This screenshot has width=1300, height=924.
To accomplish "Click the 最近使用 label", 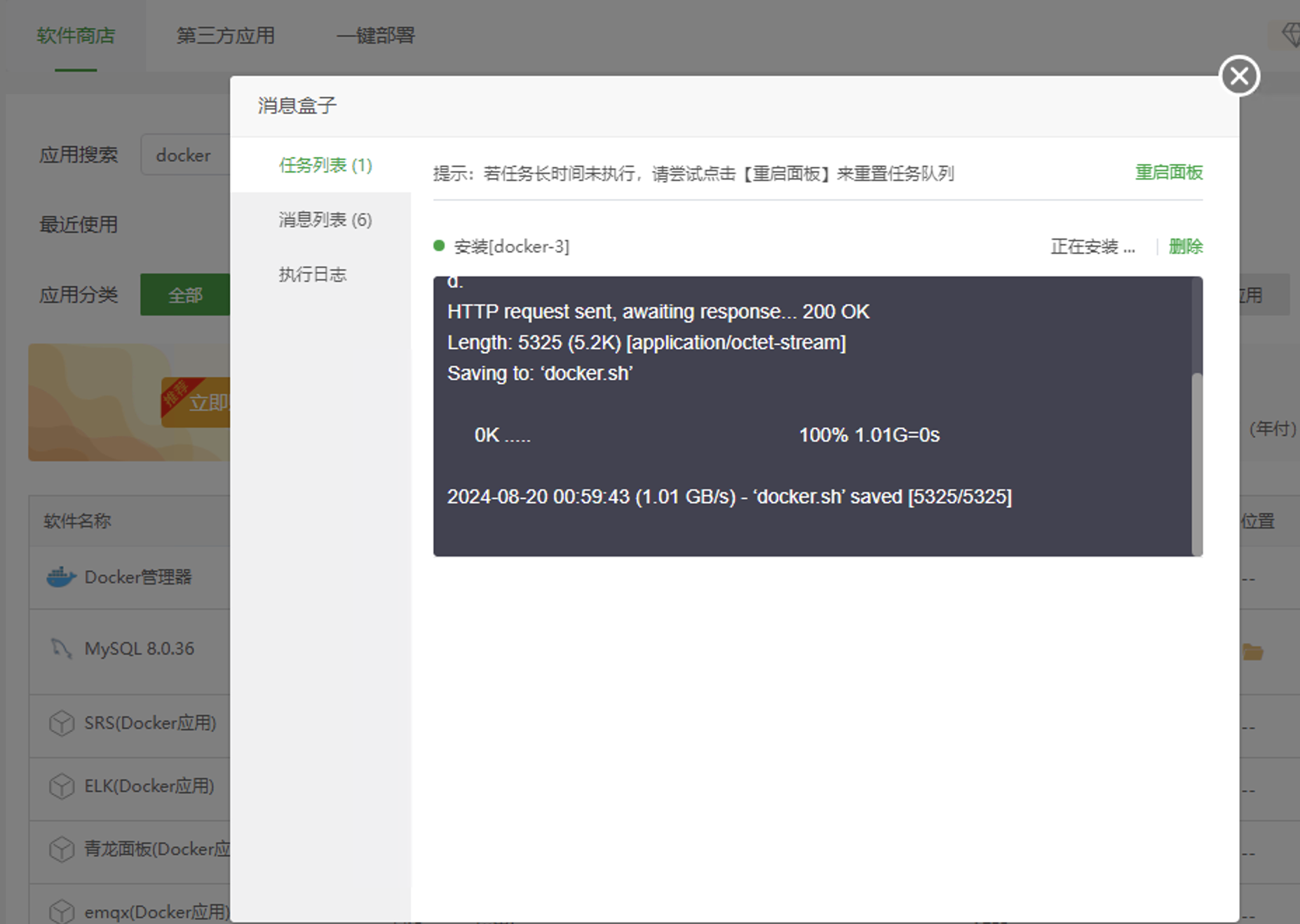I will tap(79, 225).
